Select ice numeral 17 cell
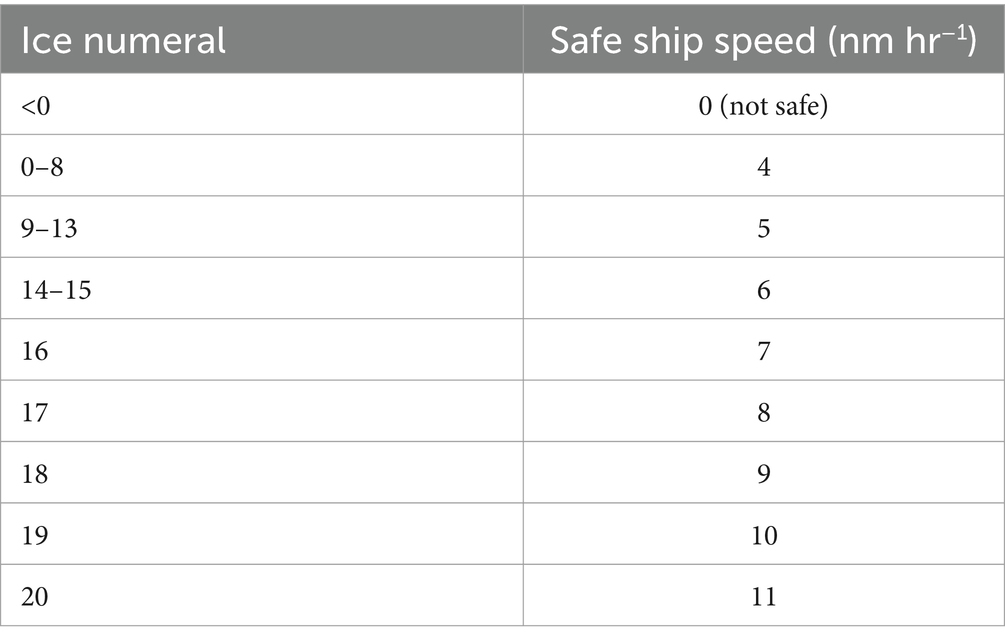The image size is (1005, 644). click(x=262, y=411)
